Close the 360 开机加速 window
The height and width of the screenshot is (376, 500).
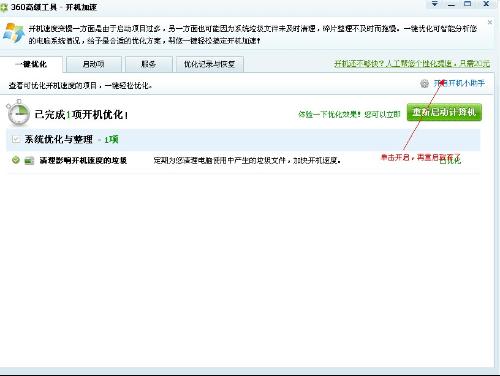tap(486, 4)
